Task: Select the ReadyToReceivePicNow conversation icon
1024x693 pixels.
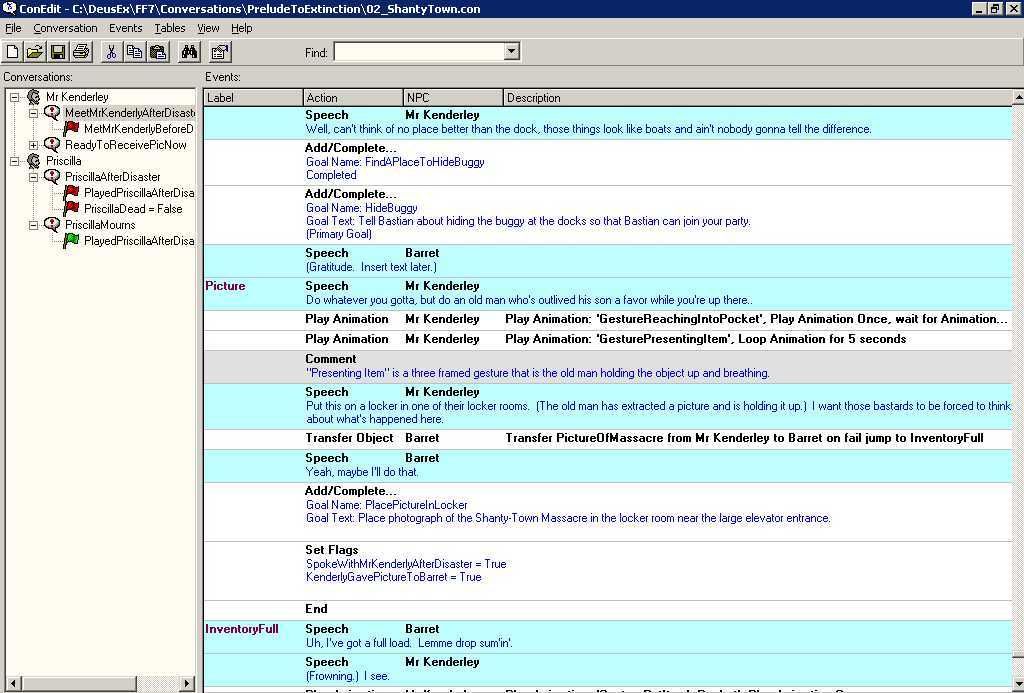Action: pyautogui.click(x=52, y=144)
